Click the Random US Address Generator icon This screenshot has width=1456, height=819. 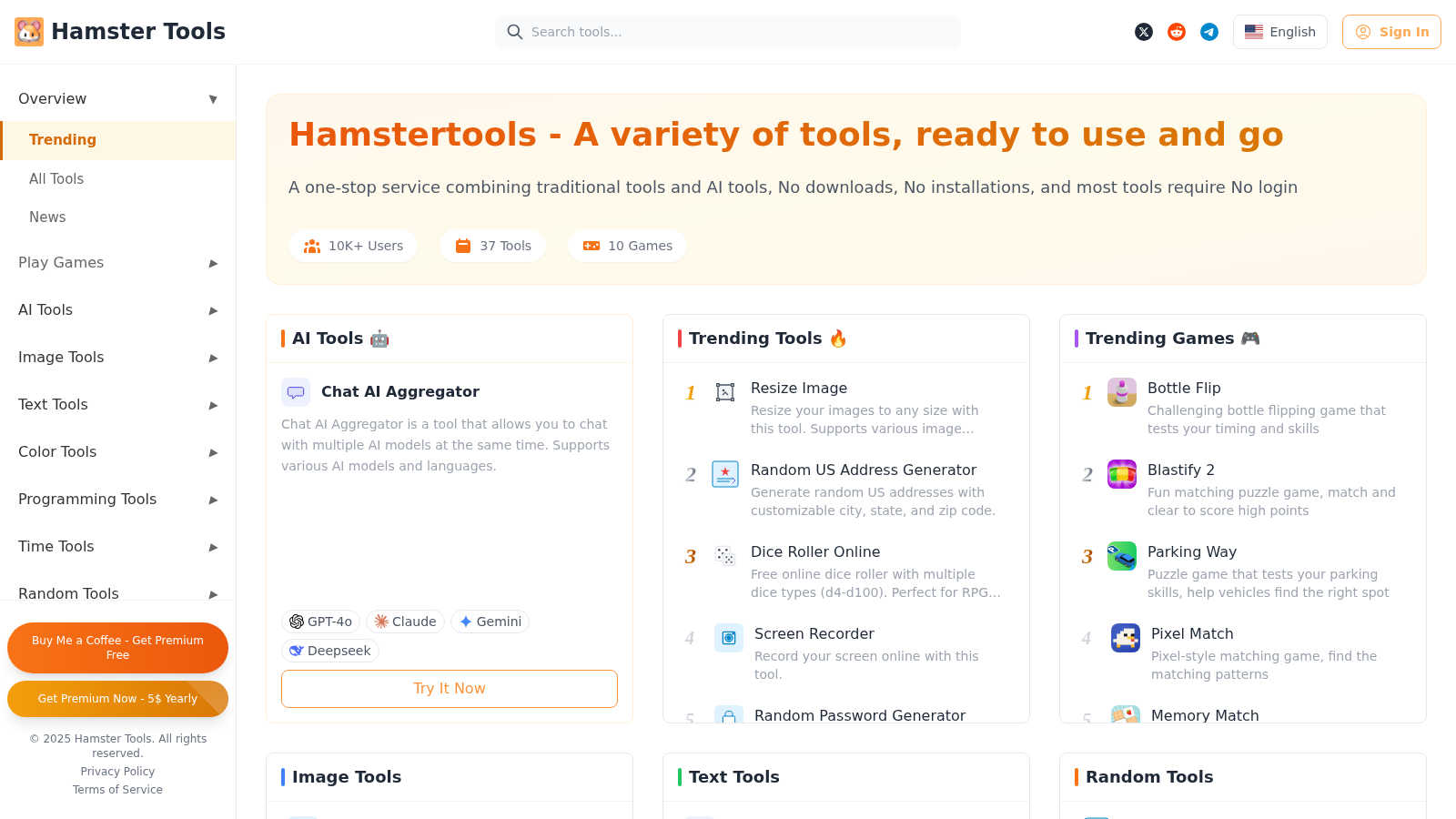click(725, 474)
